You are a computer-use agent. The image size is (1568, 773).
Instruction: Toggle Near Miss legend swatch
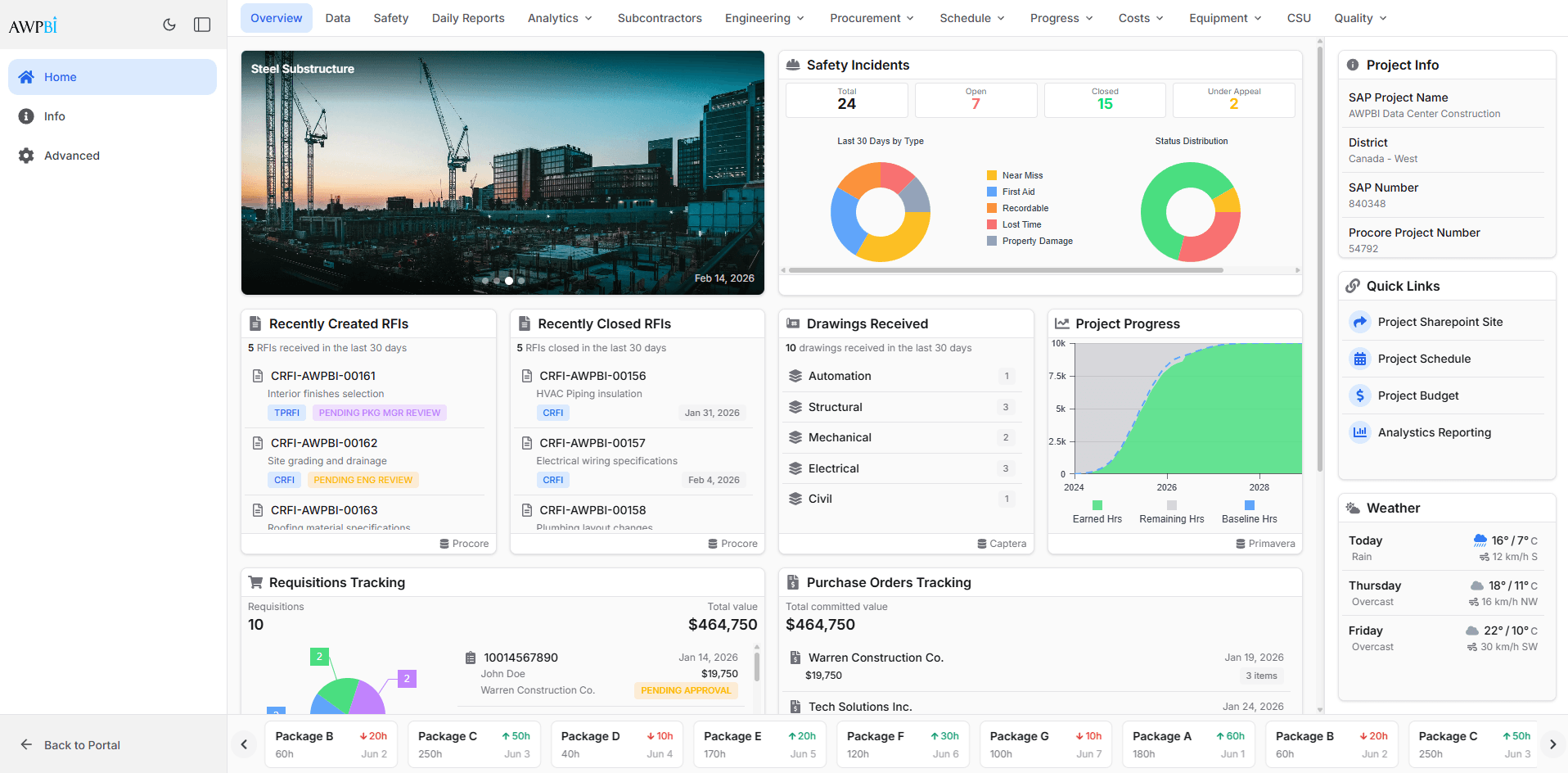point(992,175)
